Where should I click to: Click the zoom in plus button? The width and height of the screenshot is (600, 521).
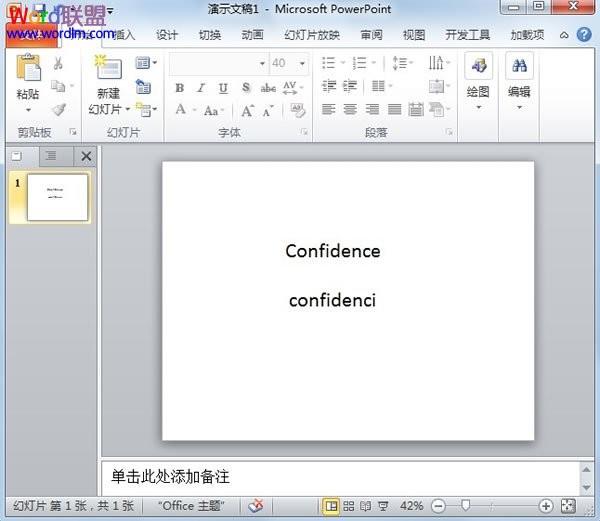click(546, 506)
